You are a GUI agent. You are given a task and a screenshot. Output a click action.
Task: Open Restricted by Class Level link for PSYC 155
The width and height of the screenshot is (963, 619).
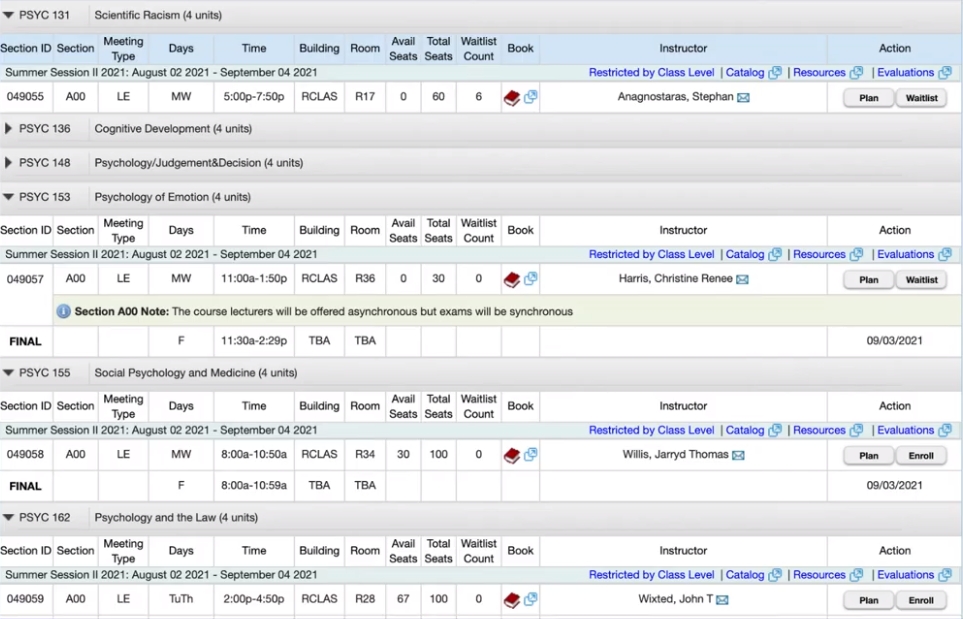tap(652, 430)
